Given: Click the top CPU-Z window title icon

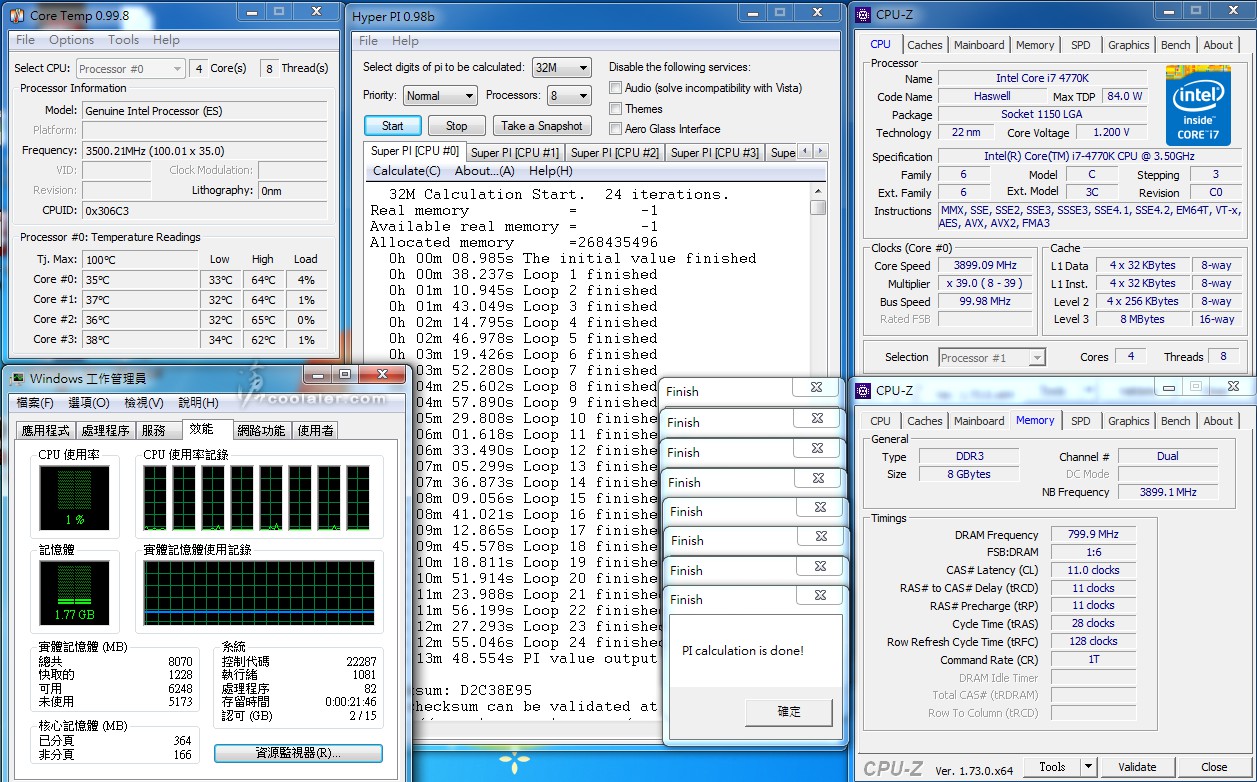Looking at the screenshot, I should pos(862,13).
